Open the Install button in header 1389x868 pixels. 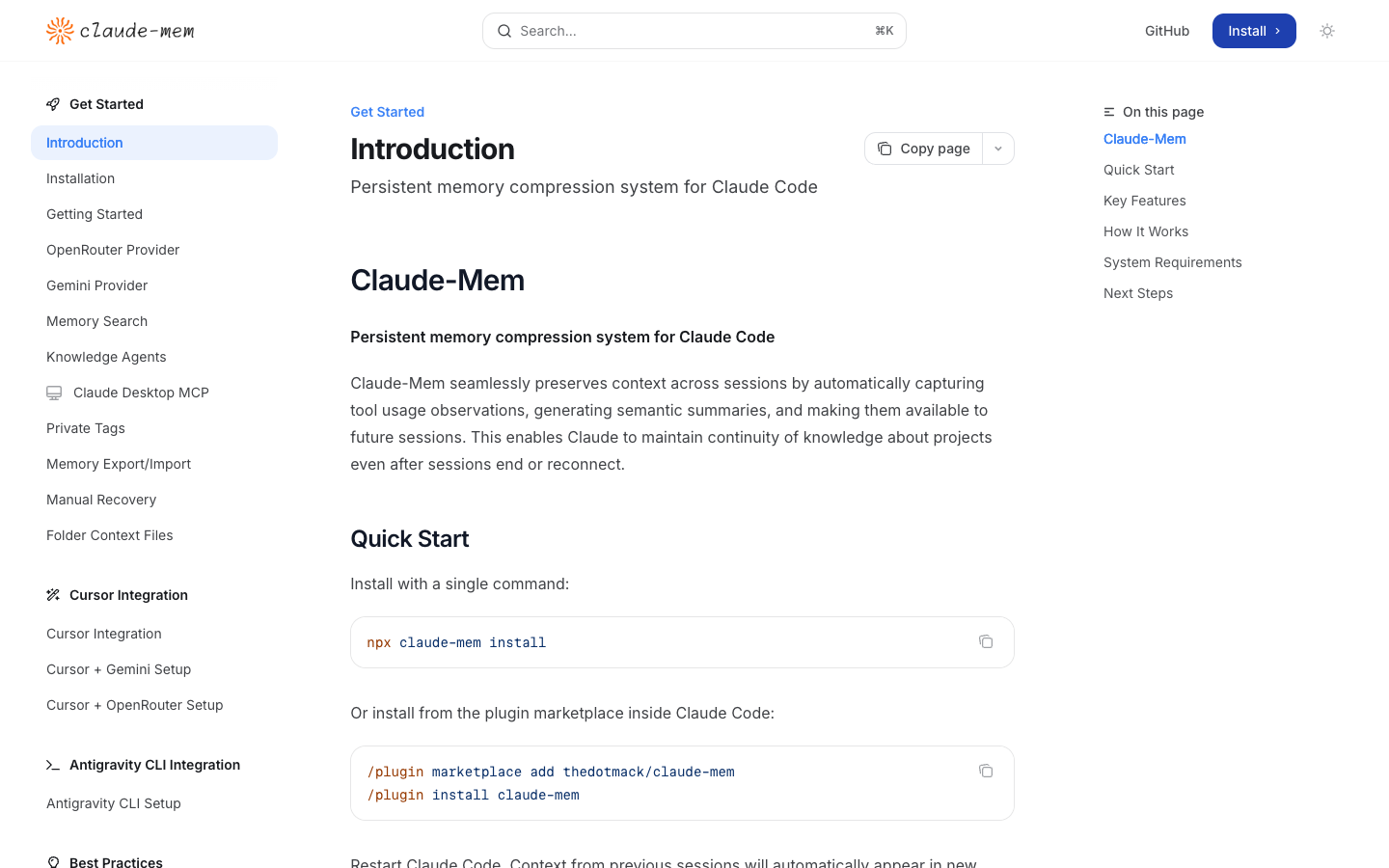(1254, 31)
